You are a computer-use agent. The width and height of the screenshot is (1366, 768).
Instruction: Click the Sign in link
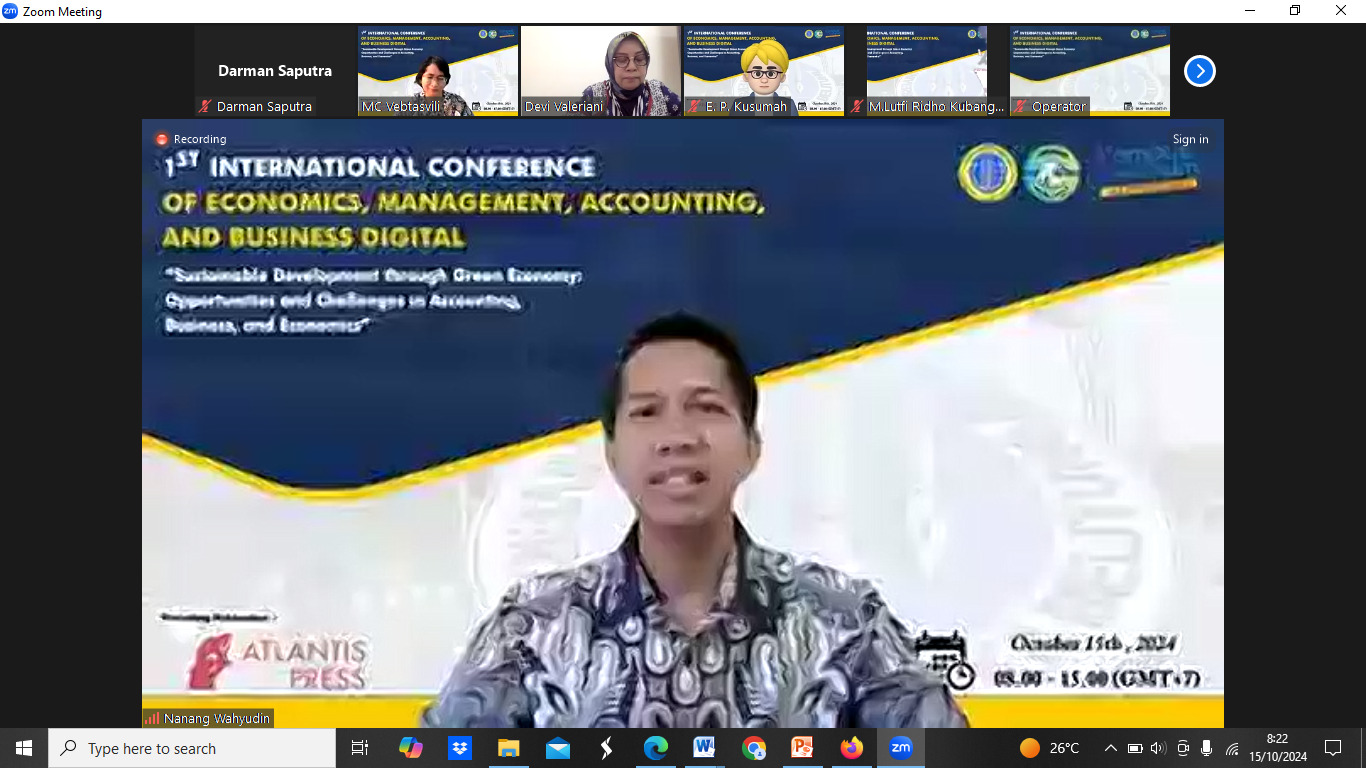pyautogui.click(x=1190, y=139)
